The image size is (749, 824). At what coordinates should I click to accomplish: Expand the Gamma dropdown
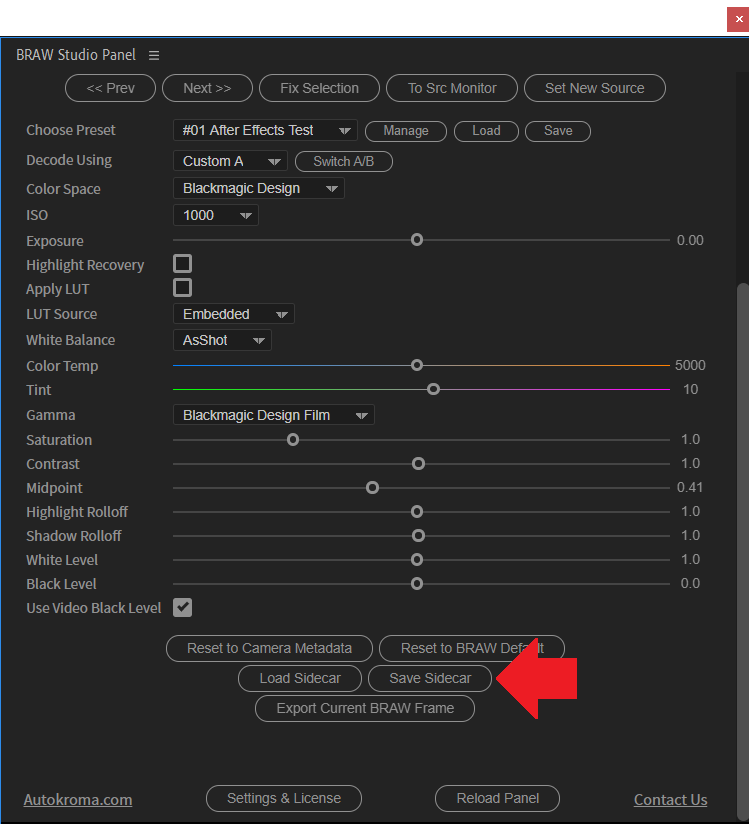pyautogui.click(x=273, y=415)
